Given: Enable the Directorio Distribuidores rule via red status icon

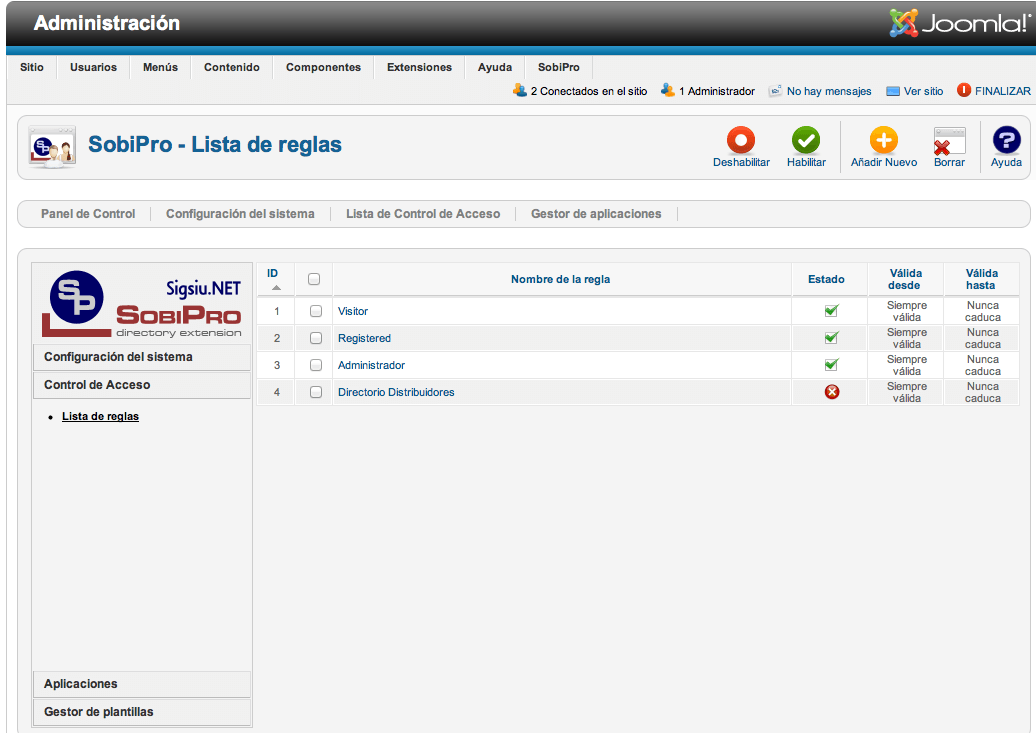Looking at the screenshot, I should click(x=832, y=392).
